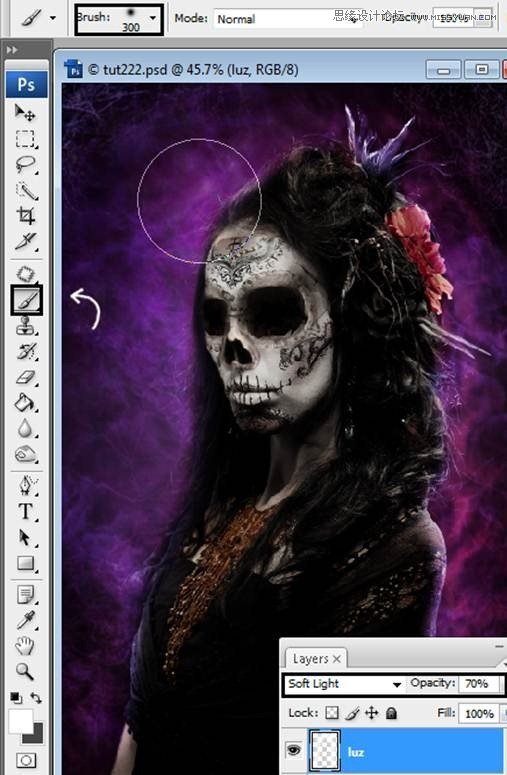Select the Clone Stamp tool
The width and height of the screenshot is (507, 775).
tap(25, 326)
